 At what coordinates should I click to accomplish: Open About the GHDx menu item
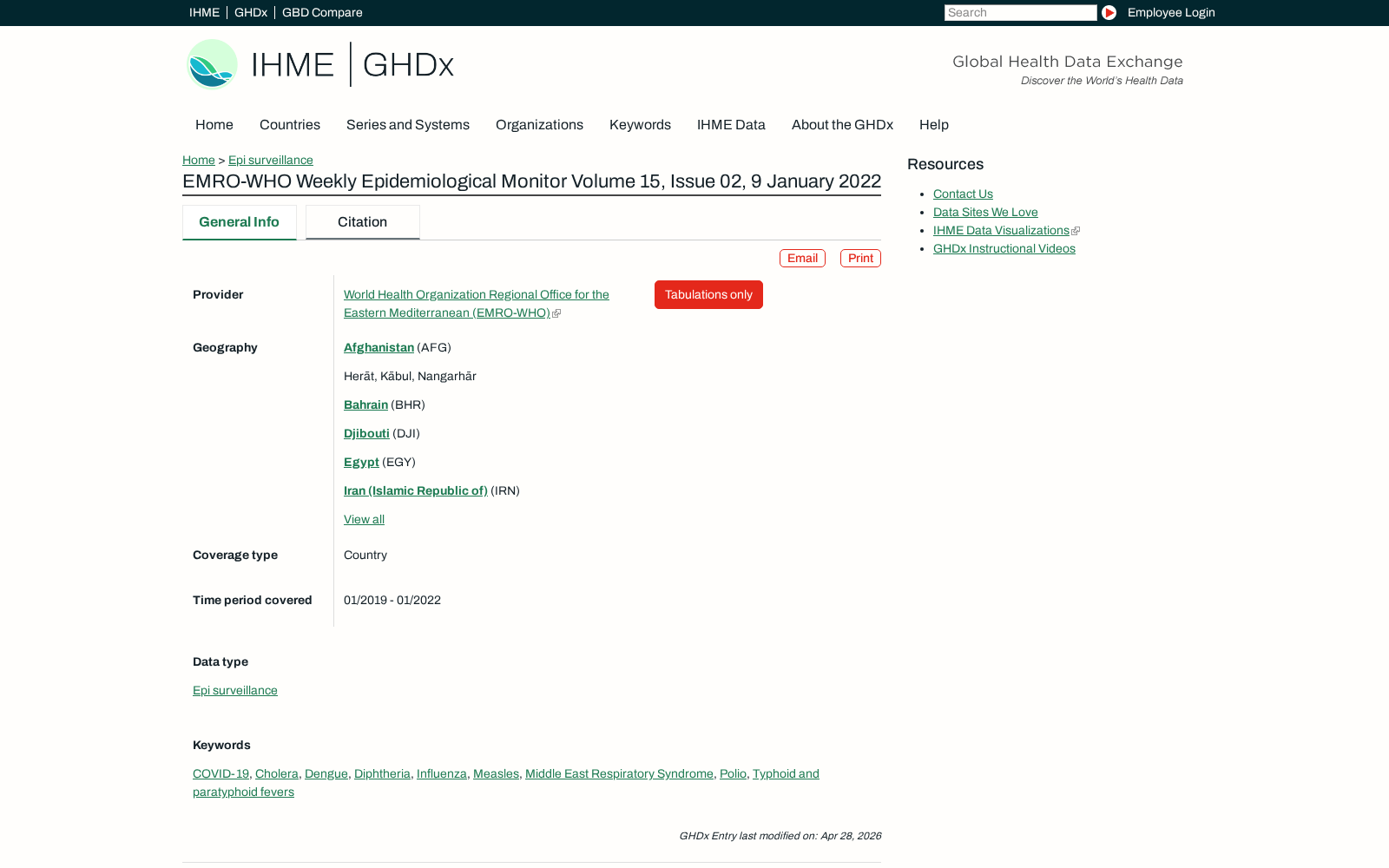842,125
